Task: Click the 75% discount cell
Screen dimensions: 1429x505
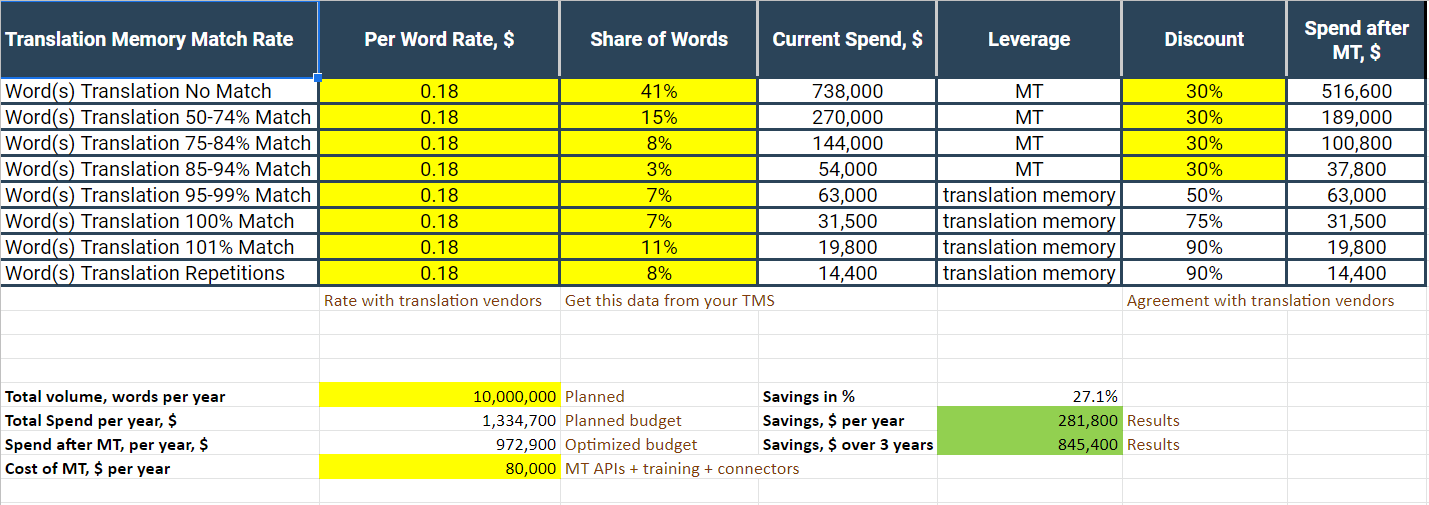Action: point(1204,221)
